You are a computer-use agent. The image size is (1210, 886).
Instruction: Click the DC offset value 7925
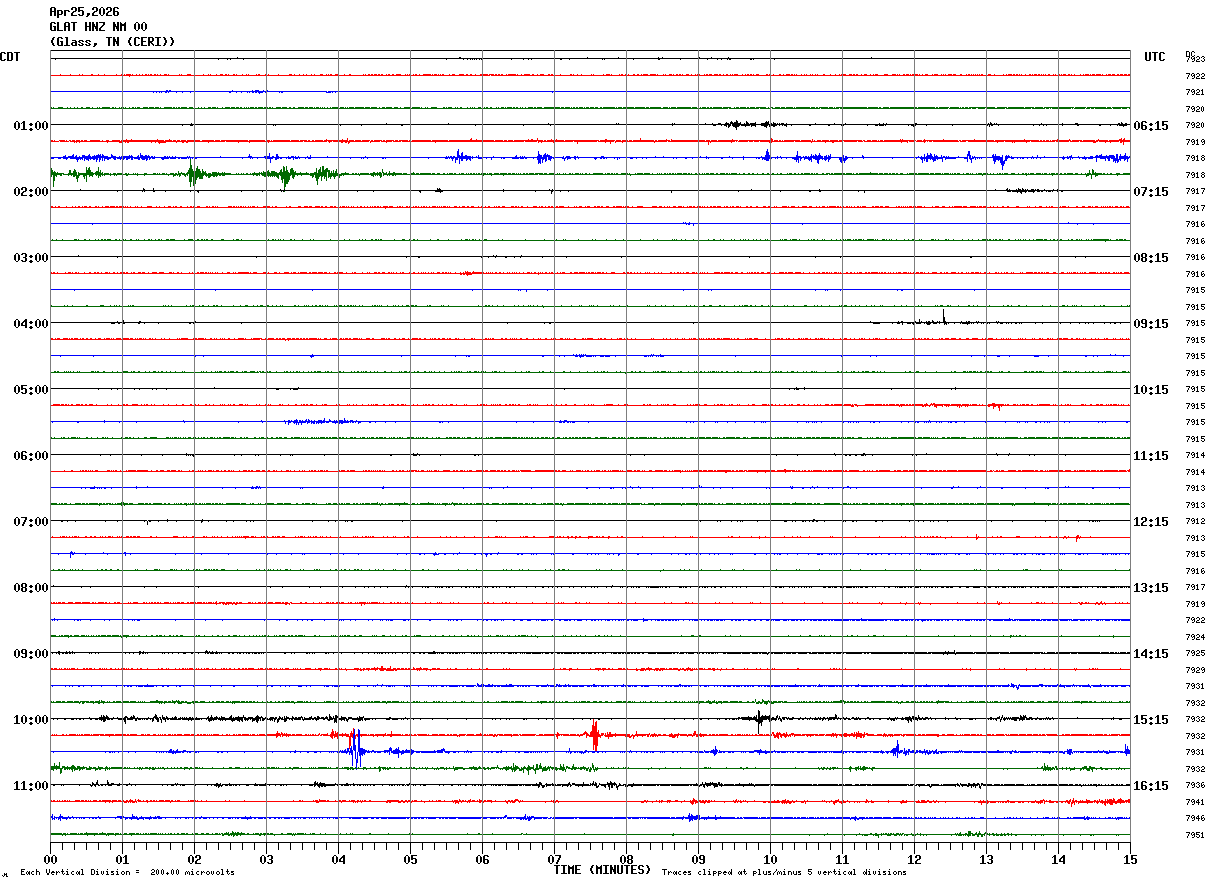click(1195, 653)
